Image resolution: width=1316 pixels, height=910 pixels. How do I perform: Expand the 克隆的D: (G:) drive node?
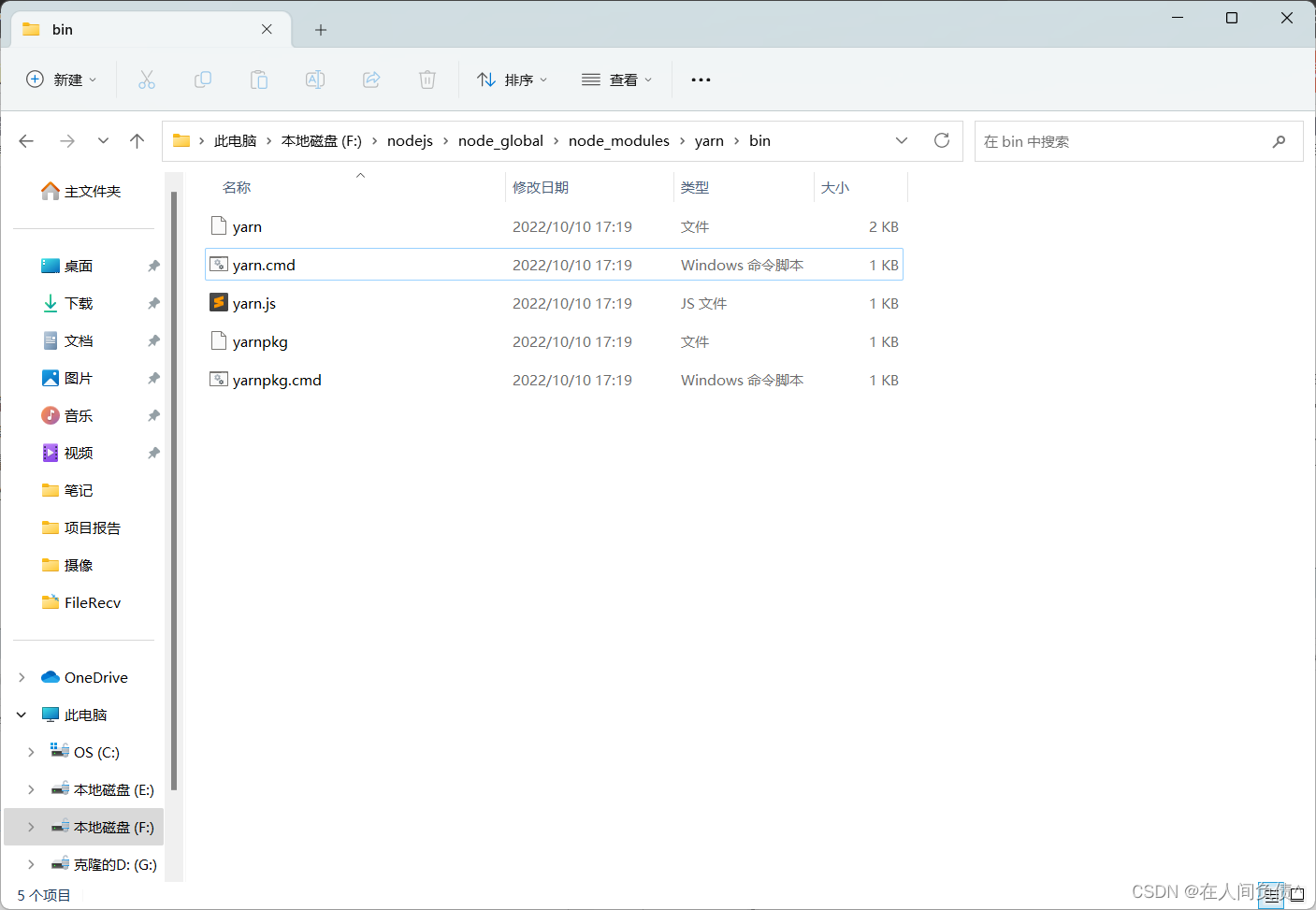(31, 864)
